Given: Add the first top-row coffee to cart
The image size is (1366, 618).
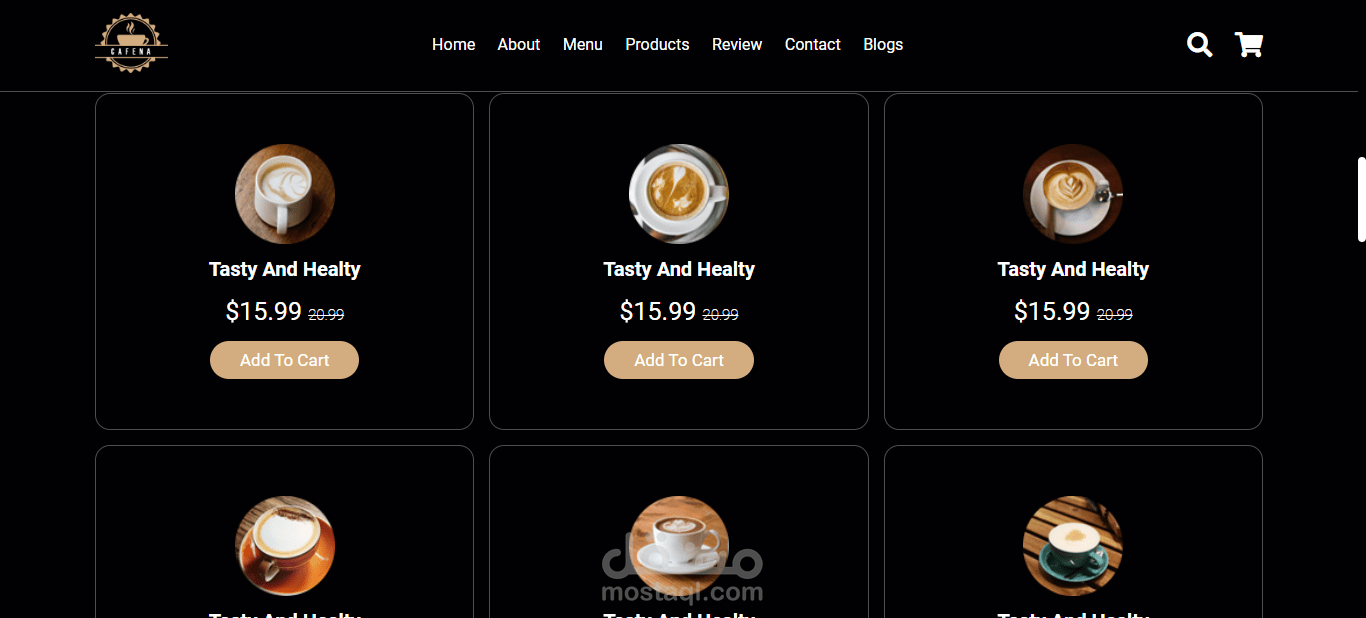Looking at the screenshot, I should [284, 360].
